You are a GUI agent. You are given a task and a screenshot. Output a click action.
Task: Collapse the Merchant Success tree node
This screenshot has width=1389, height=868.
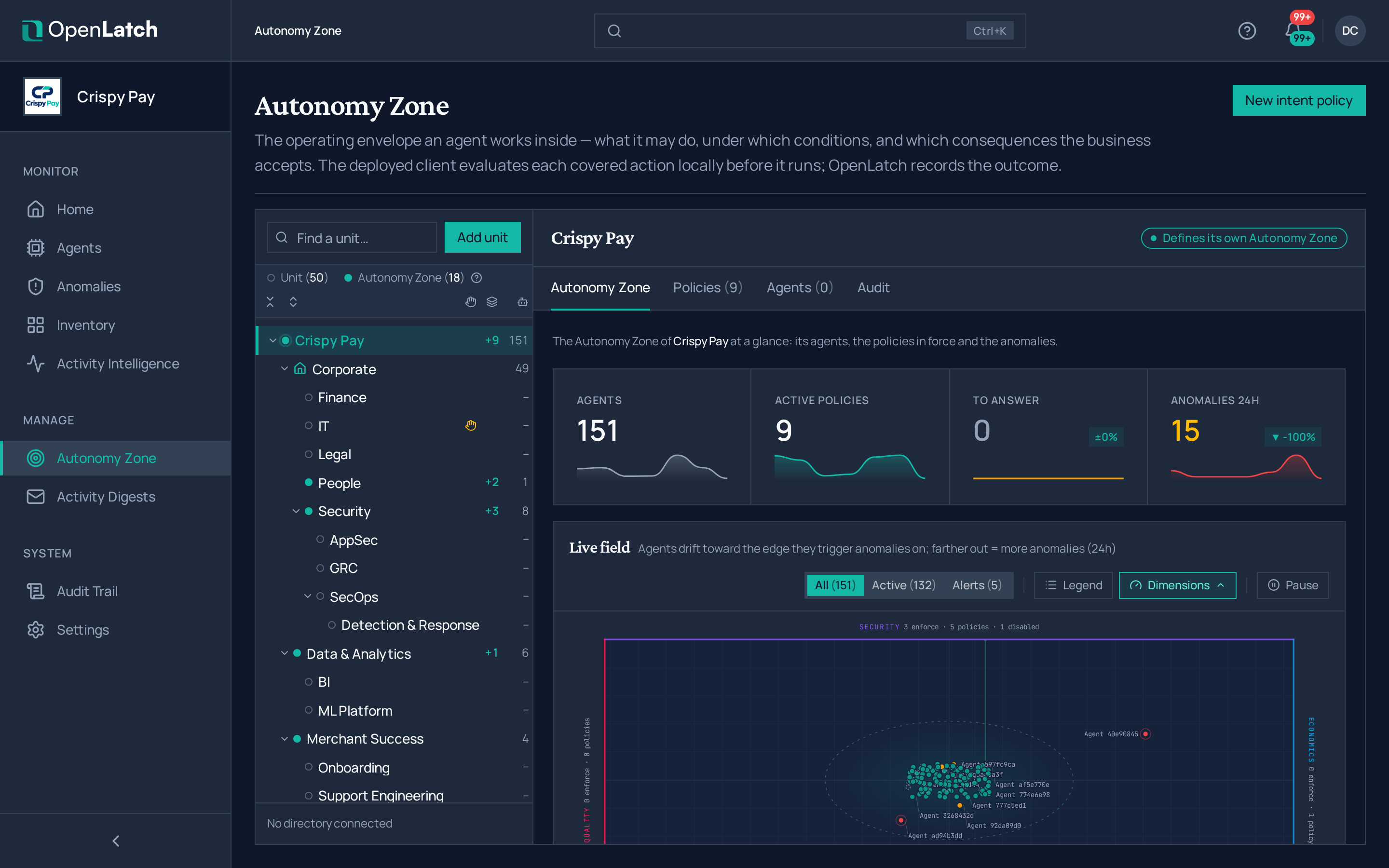[x=284, y=739]
